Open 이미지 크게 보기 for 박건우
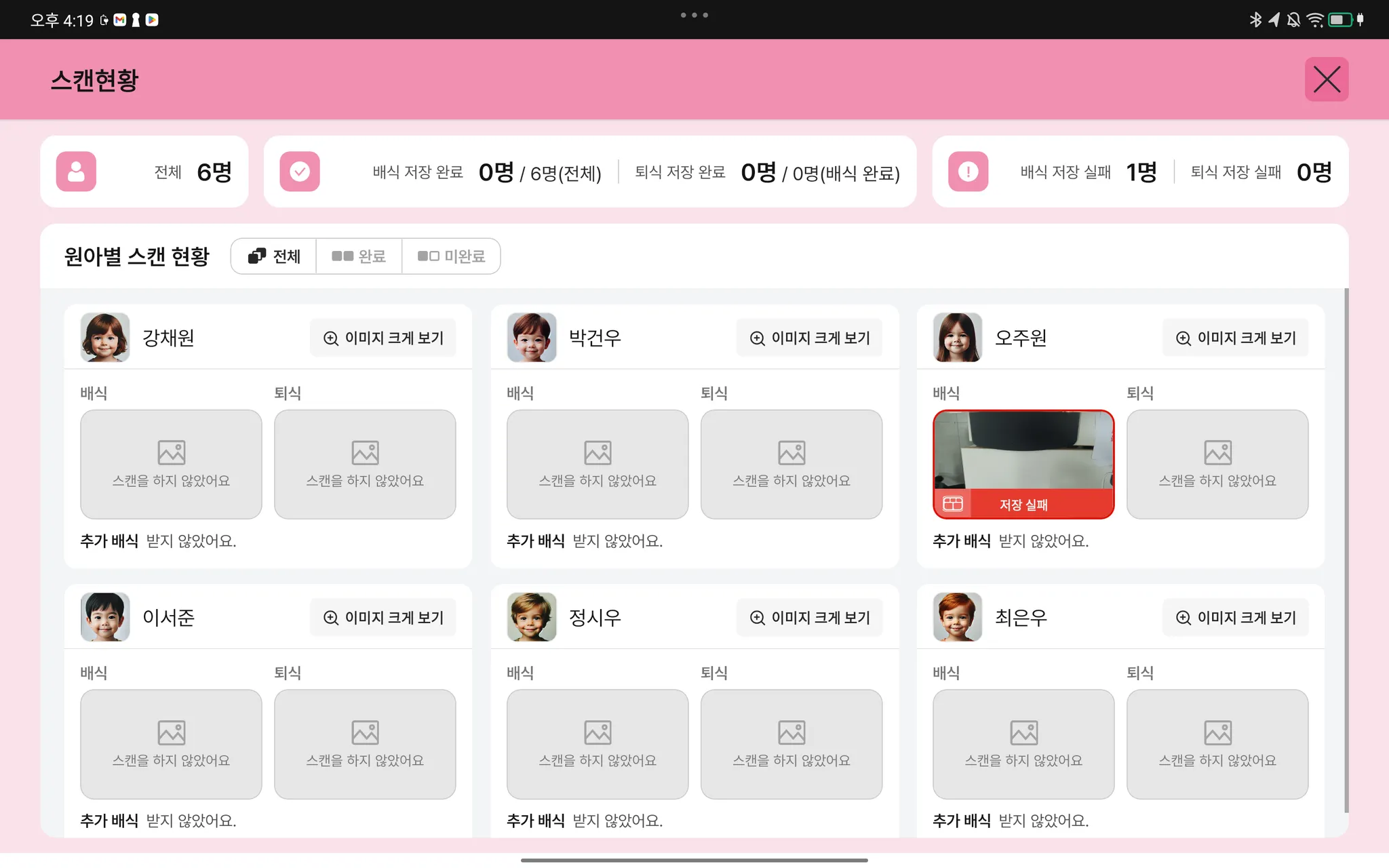This screenshot has height=868, width=1389. (810, 338)
